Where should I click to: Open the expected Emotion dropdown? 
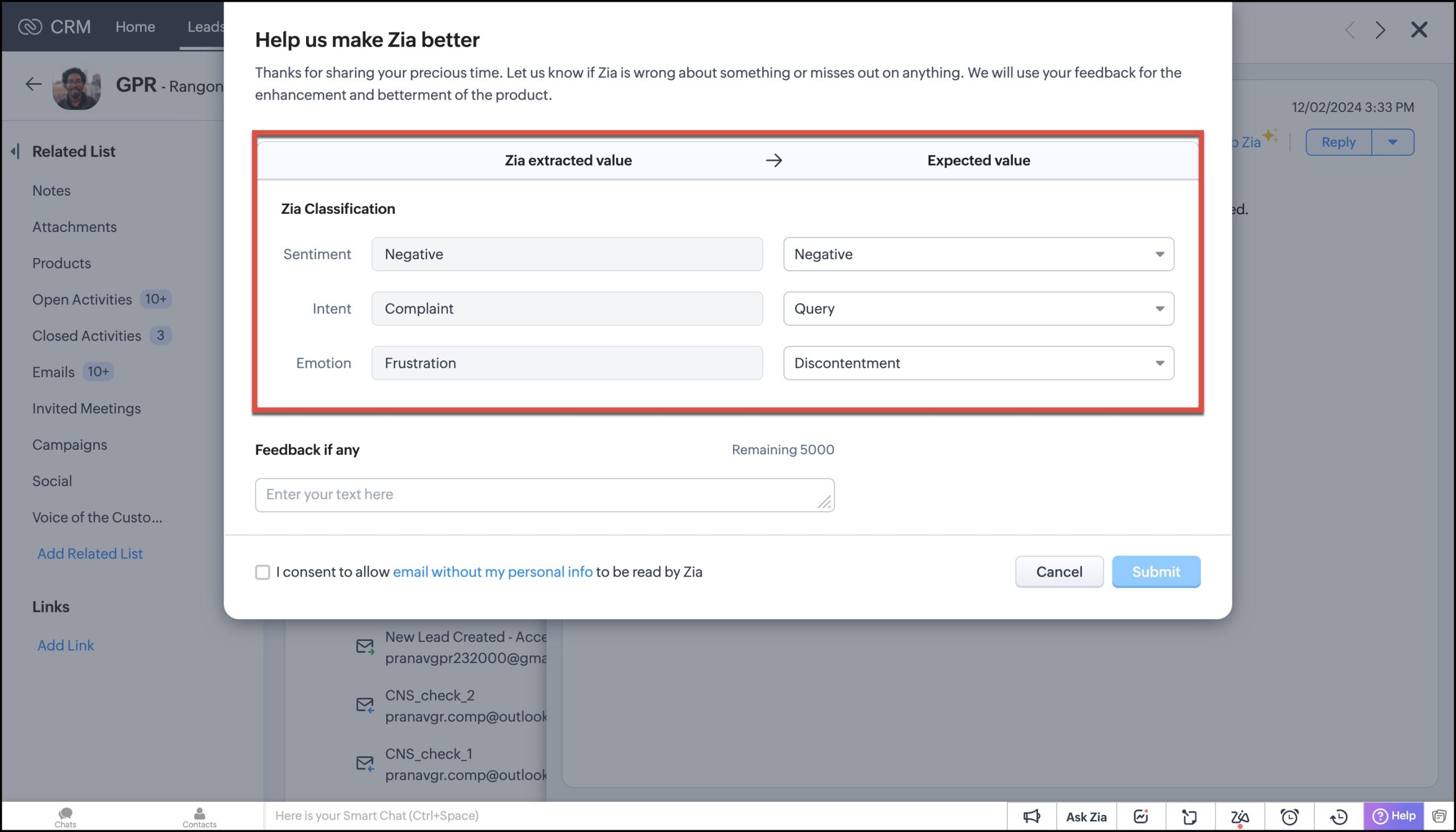(978, 363)
